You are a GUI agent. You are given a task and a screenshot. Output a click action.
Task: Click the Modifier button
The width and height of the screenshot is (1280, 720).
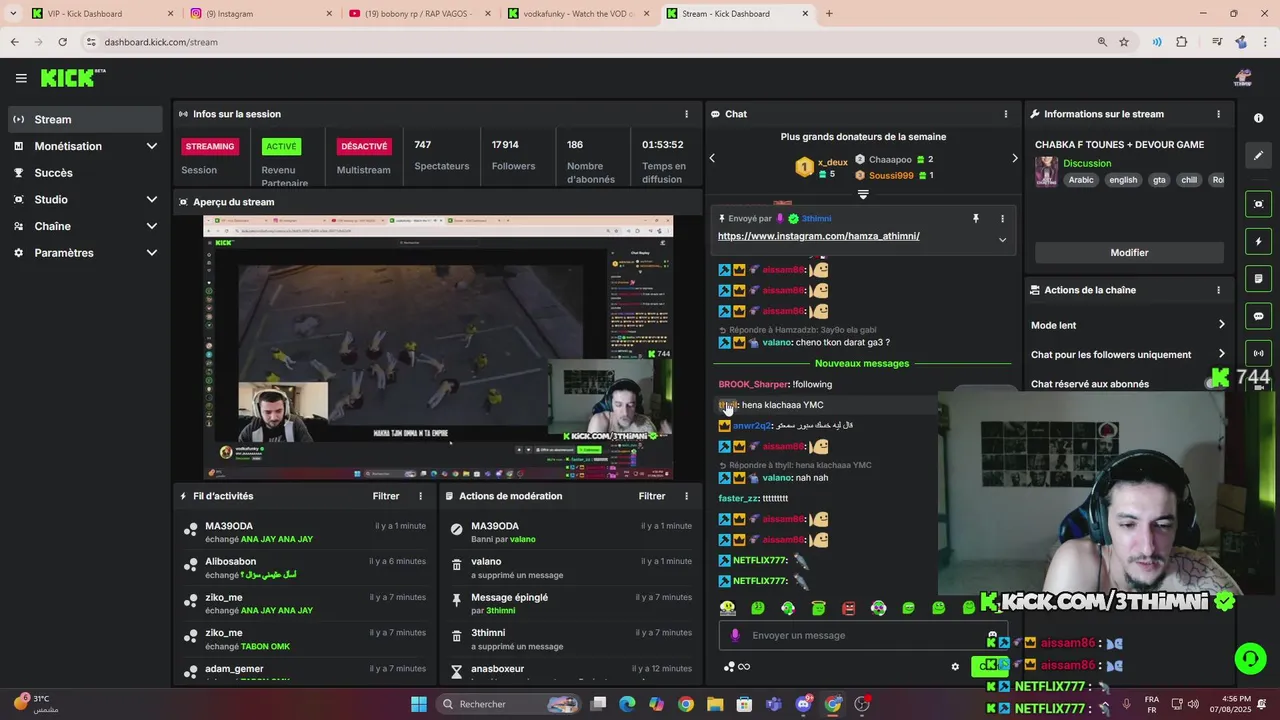(x=1129, y=253)
